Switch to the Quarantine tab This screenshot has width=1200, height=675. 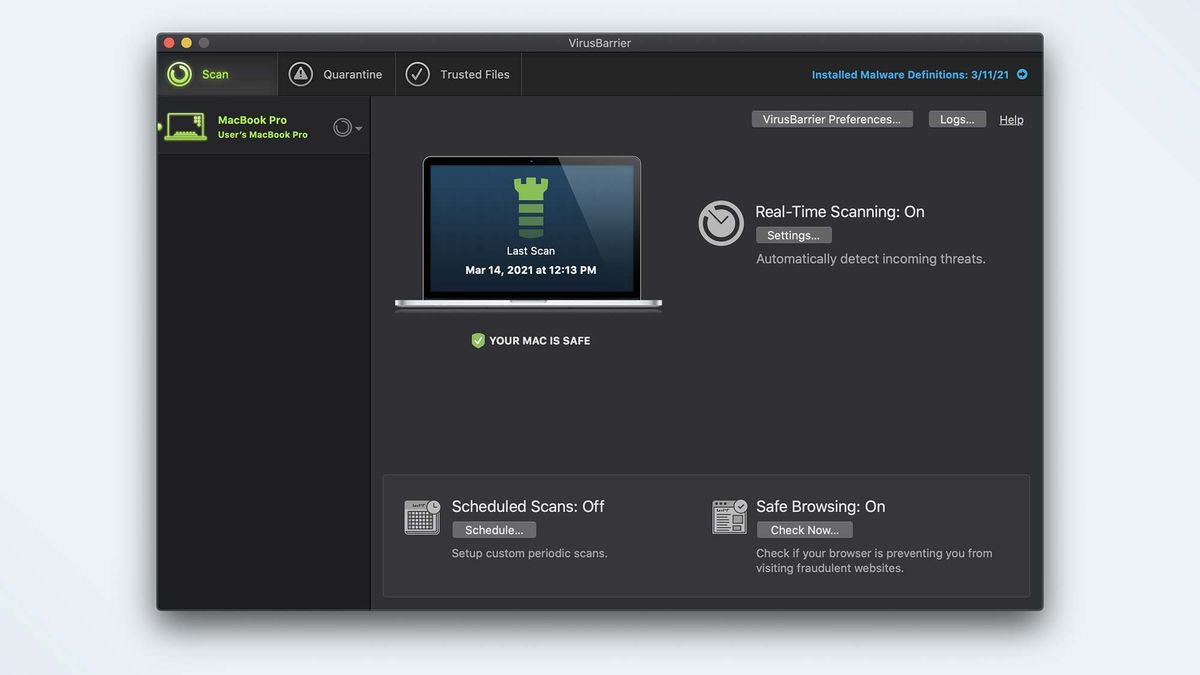[337, 73]
